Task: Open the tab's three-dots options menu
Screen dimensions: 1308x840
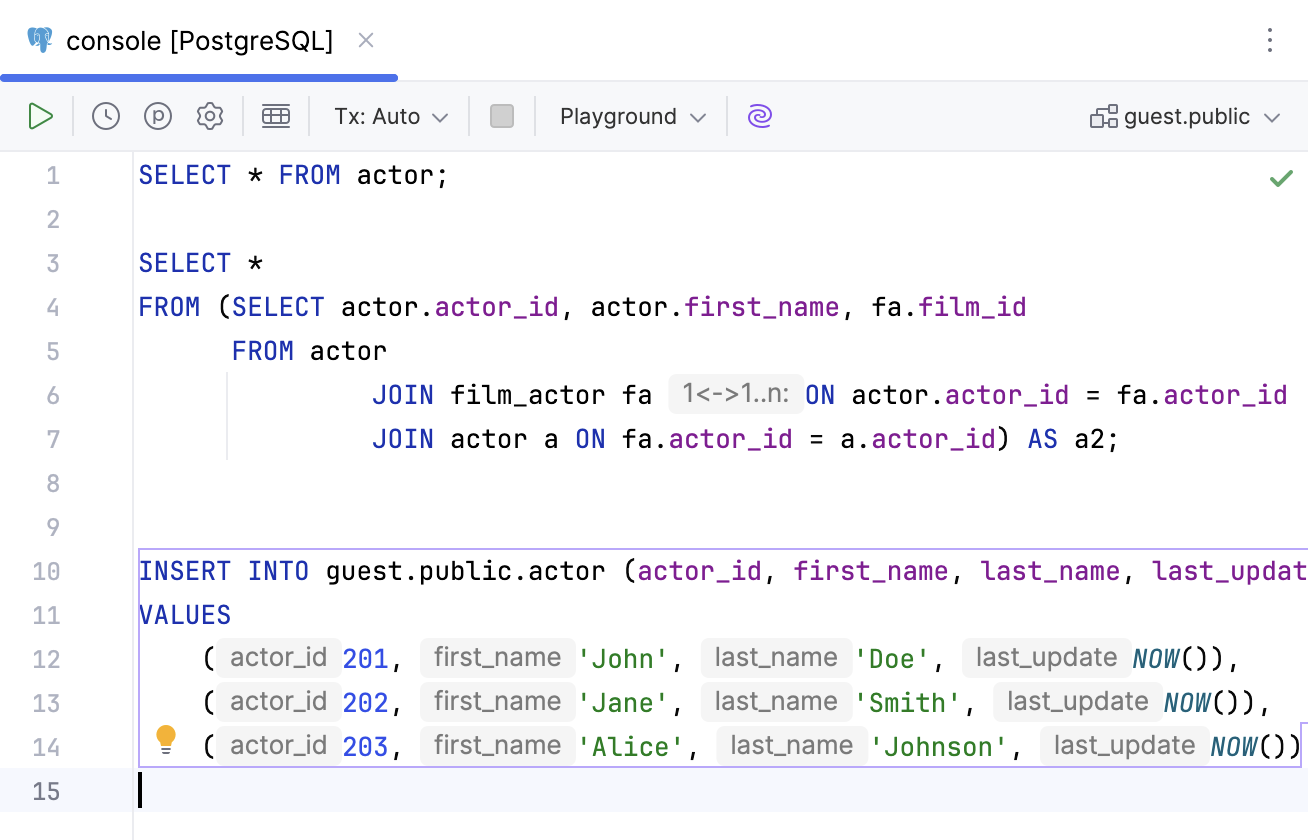Action: 1270,40
